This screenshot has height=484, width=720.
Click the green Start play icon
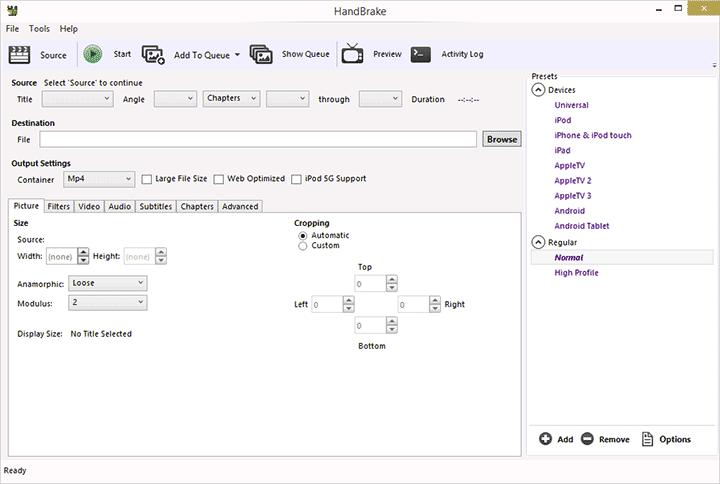(93, 54)
